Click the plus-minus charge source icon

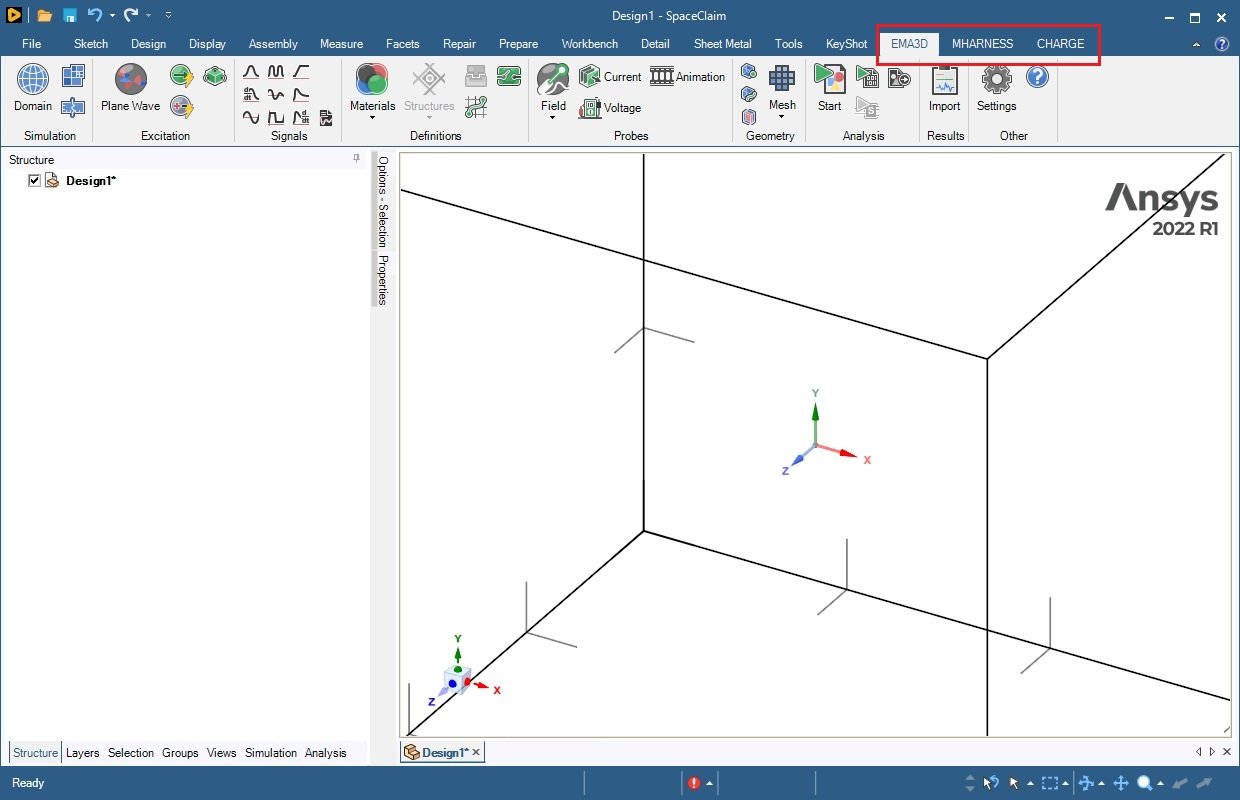[181, 106]
